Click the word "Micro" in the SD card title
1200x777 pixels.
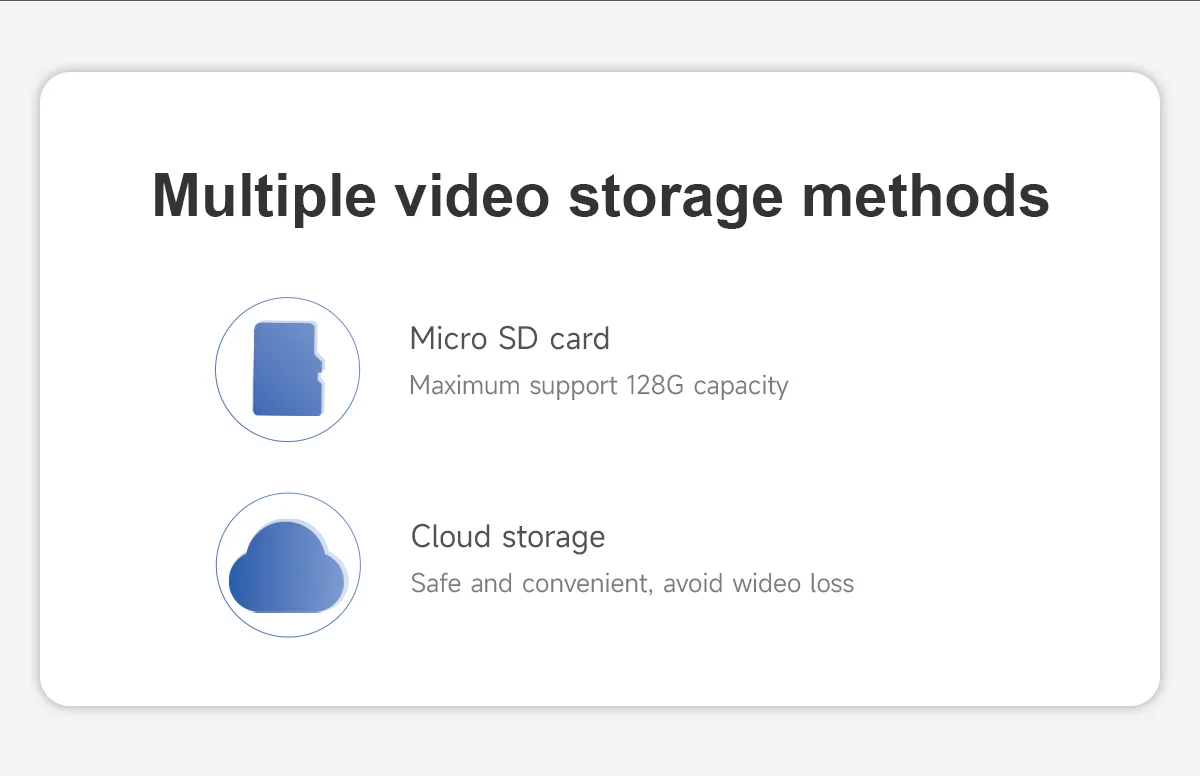coord(447,338)
